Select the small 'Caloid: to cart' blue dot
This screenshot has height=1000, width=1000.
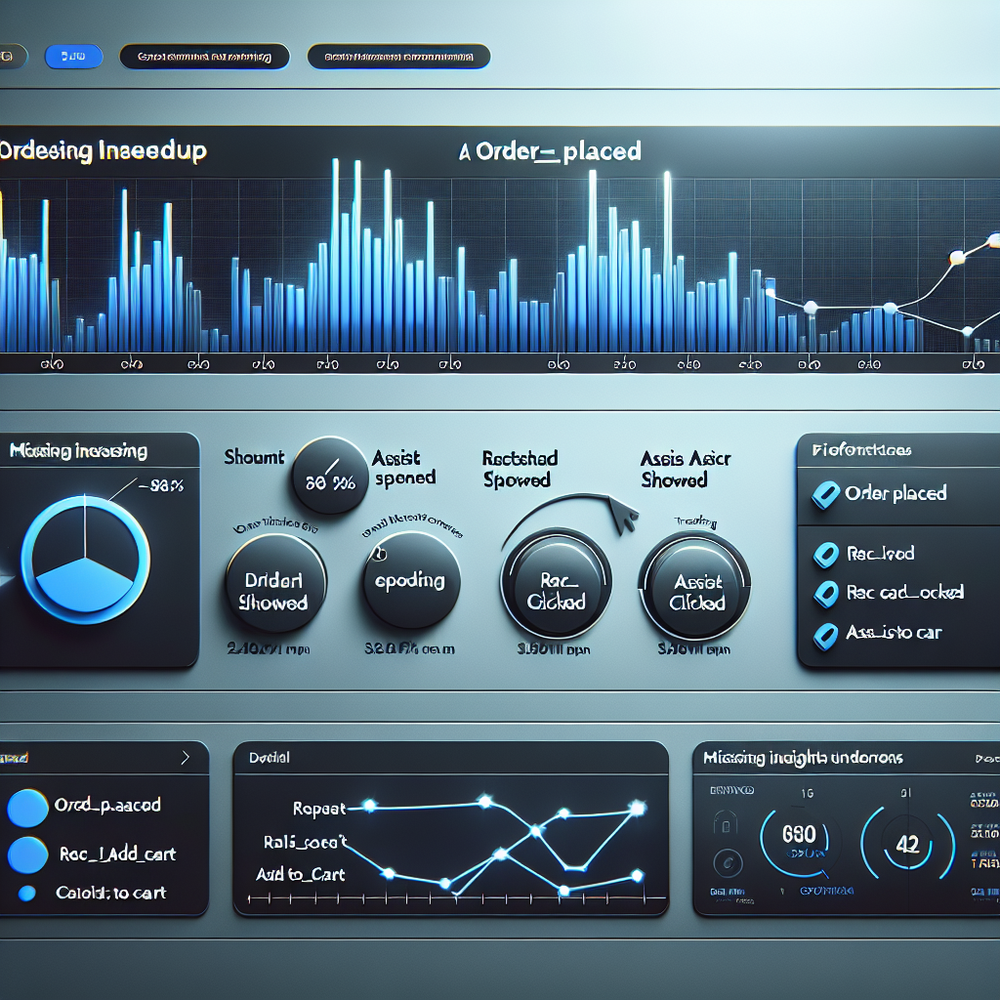(x=27, y=893)
